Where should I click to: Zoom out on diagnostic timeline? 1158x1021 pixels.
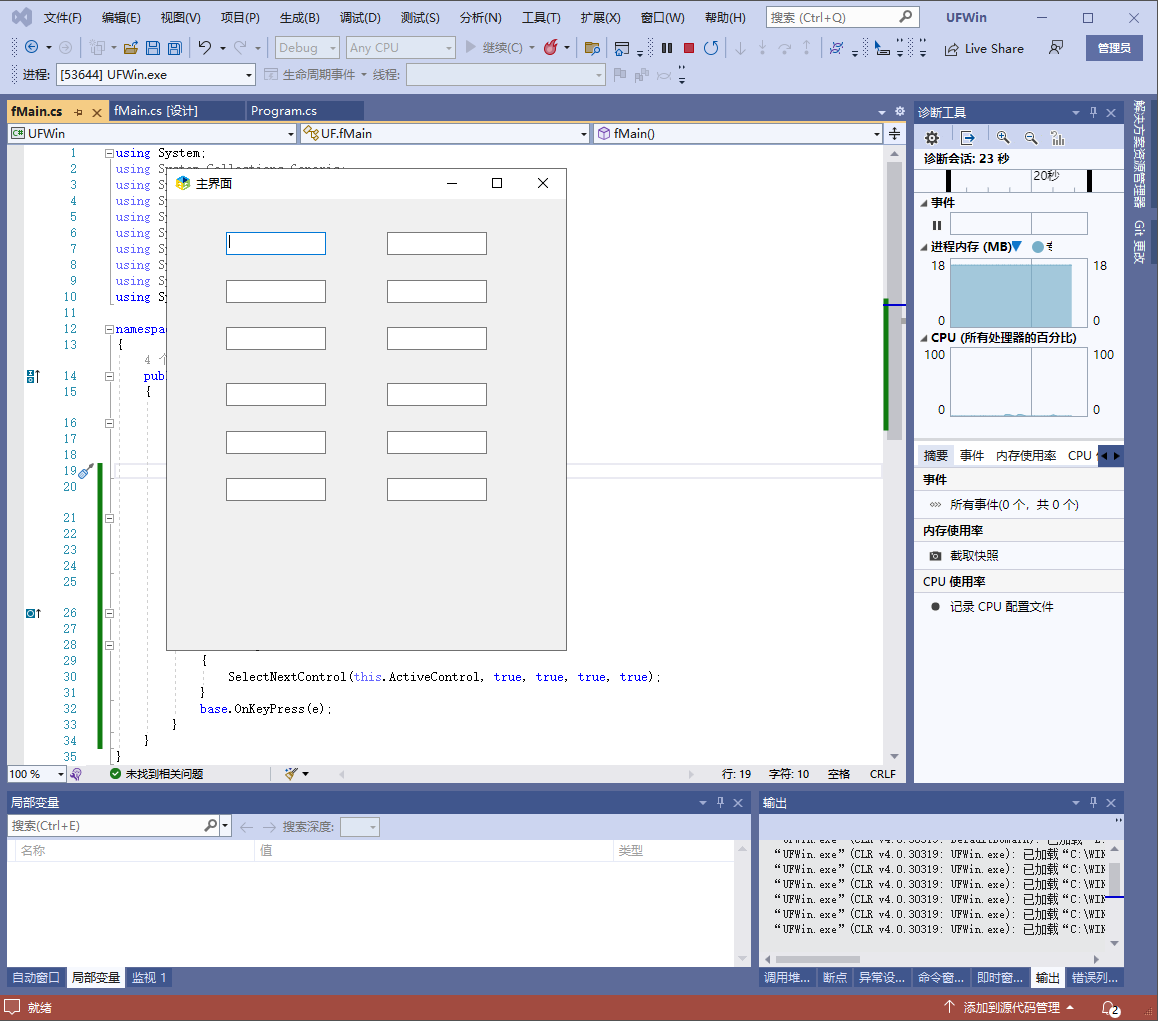point(1031,138)
